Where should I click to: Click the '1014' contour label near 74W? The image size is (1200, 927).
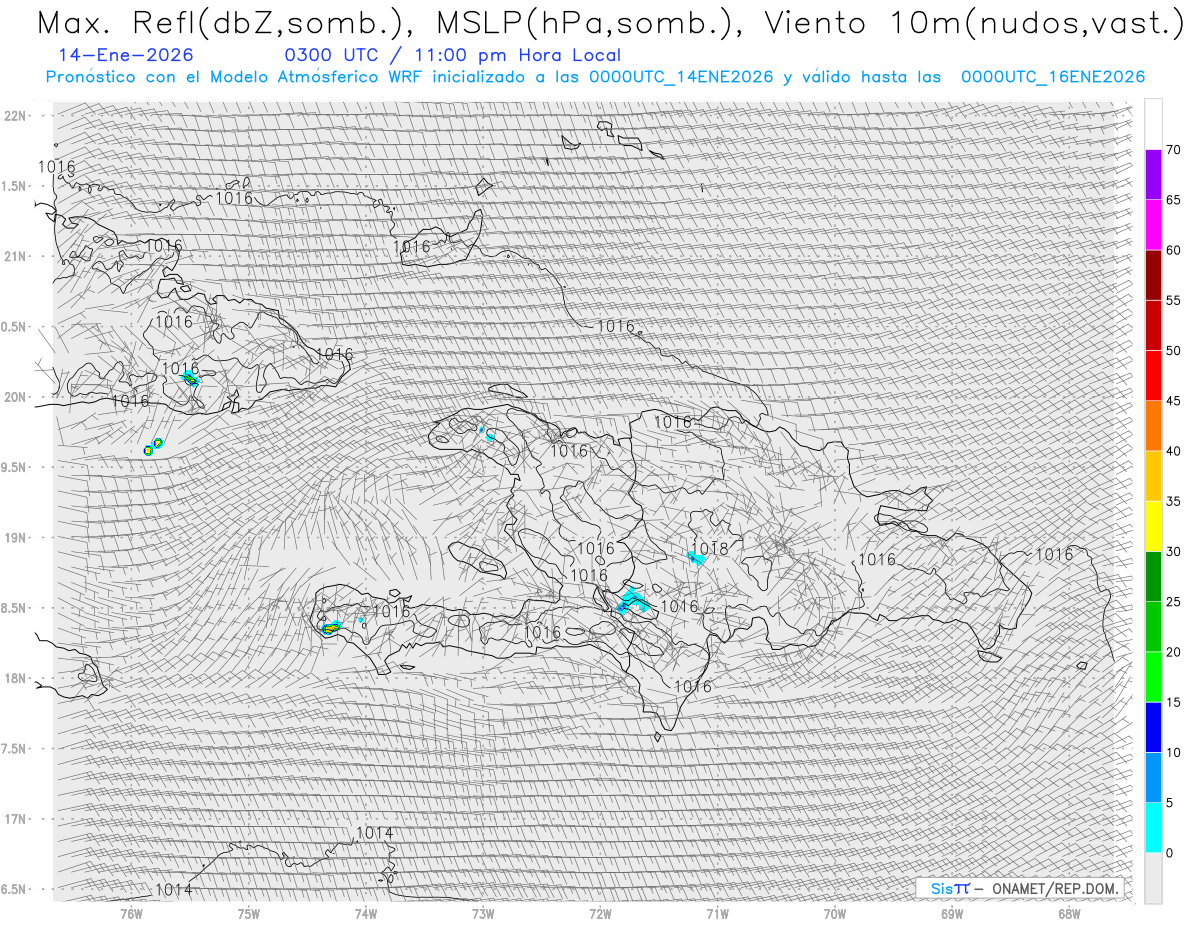coord(374,833)
